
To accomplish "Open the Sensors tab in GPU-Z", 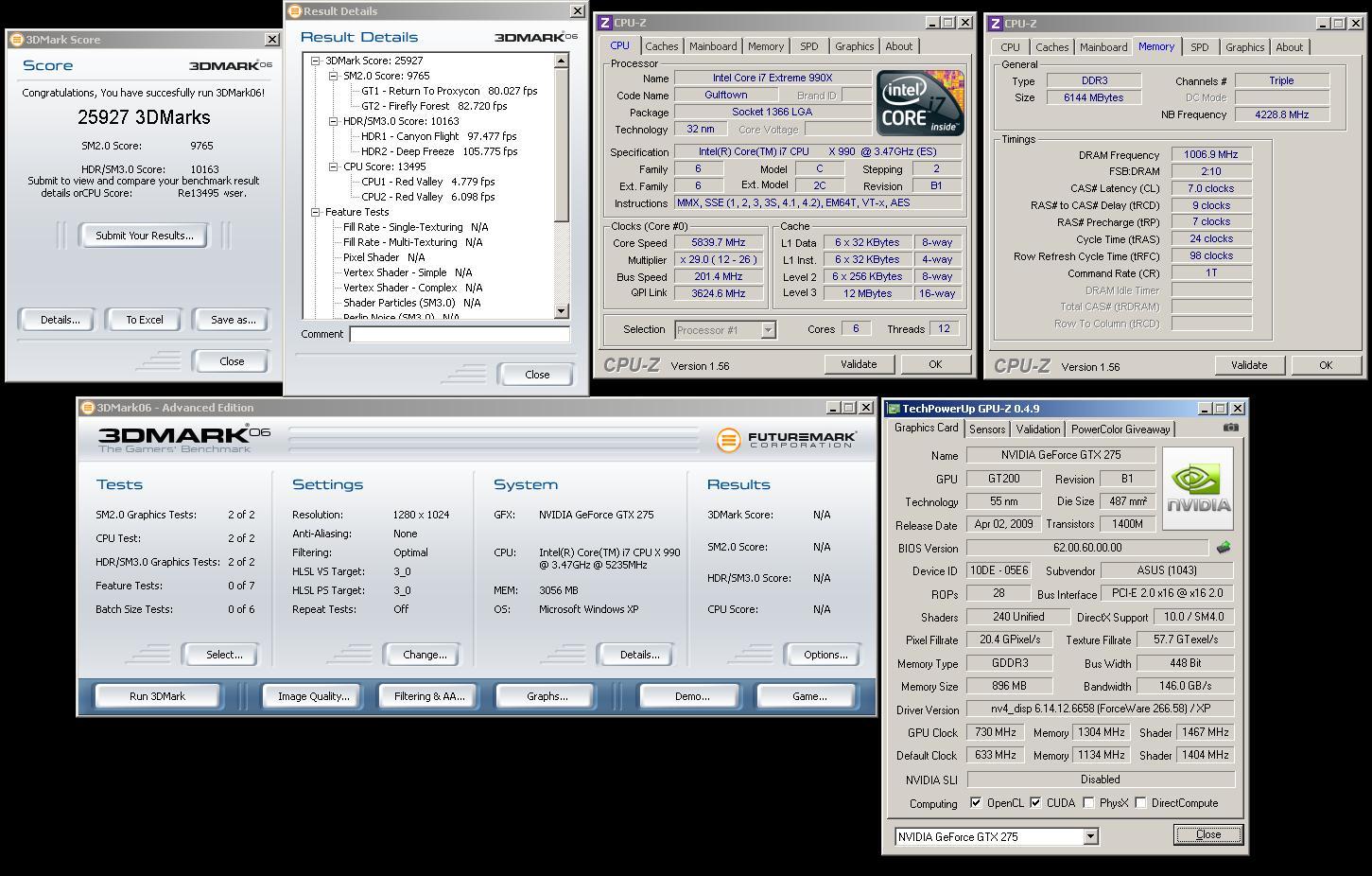I will tap(987, 429).
